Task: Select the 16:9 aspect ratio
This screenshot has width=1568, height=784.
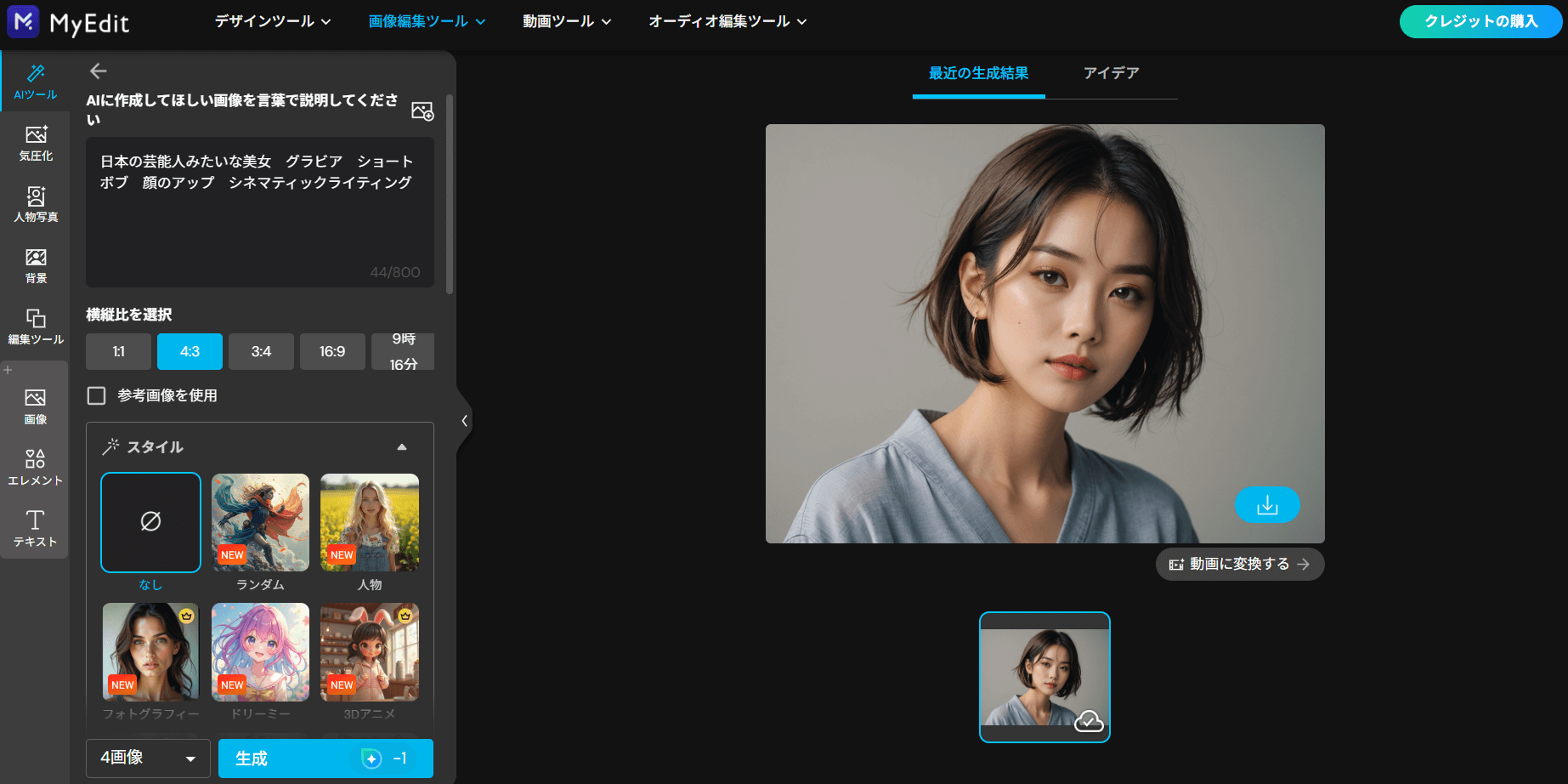Action: click(332, 351)
